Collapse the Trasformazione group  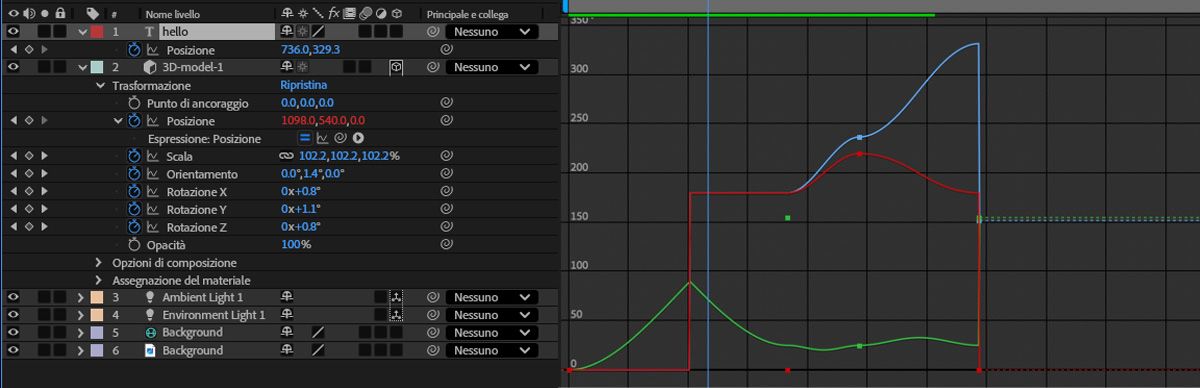pos(99,85)
